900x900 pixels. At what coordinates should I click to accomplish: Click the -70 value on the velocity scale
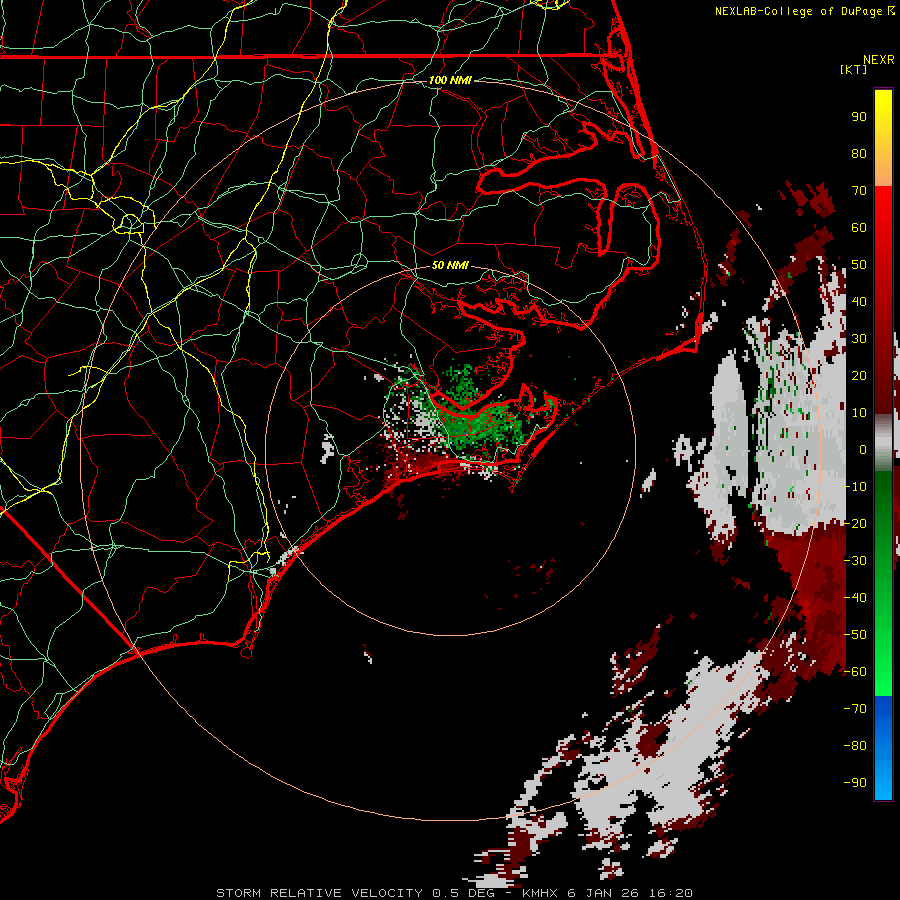tap(855, 709)
